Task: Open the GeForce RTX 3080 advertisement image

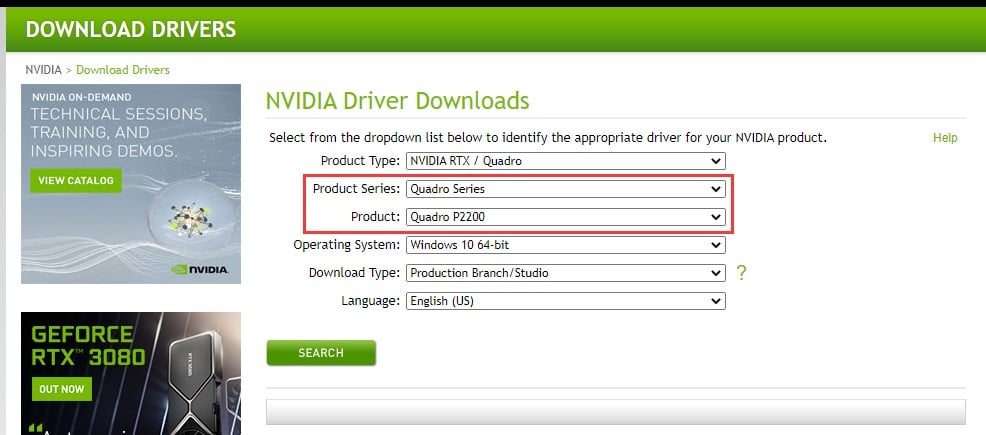Action: point(131,373)
